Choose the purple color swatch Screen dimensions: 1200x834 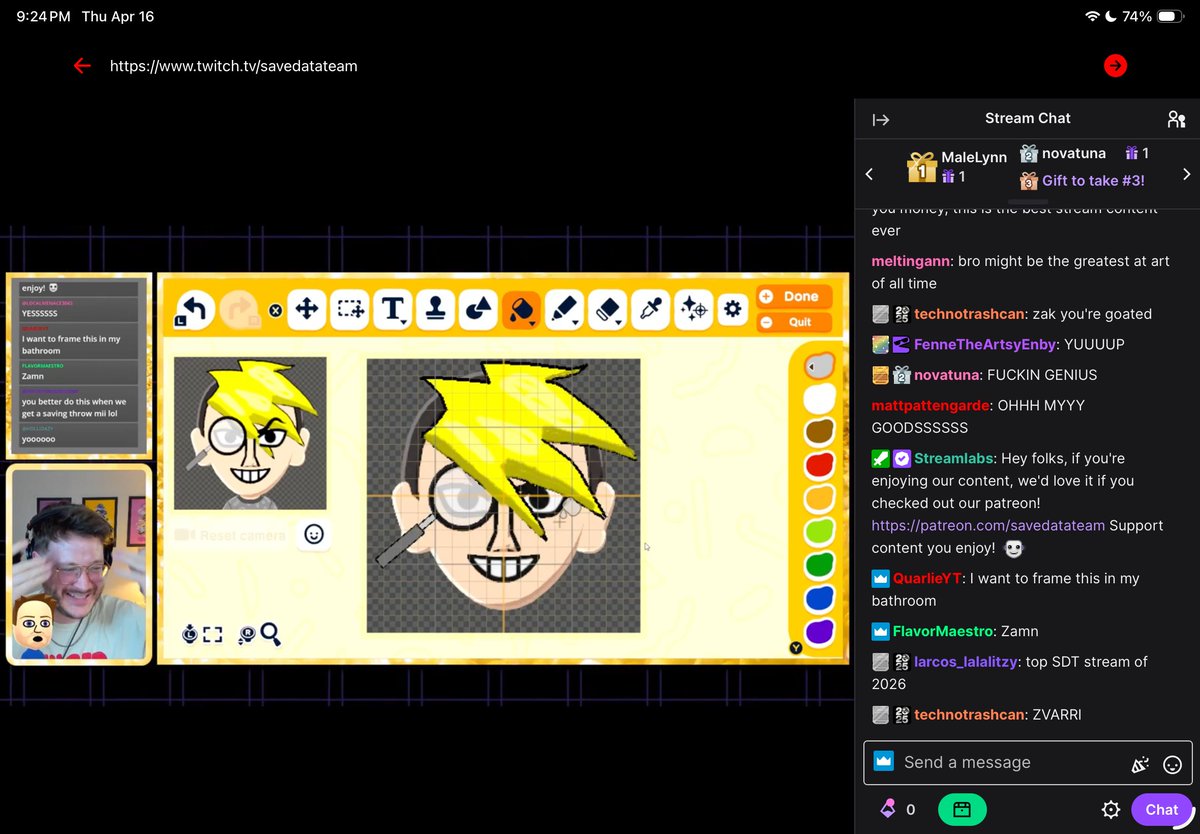click(x=819, y=632)
